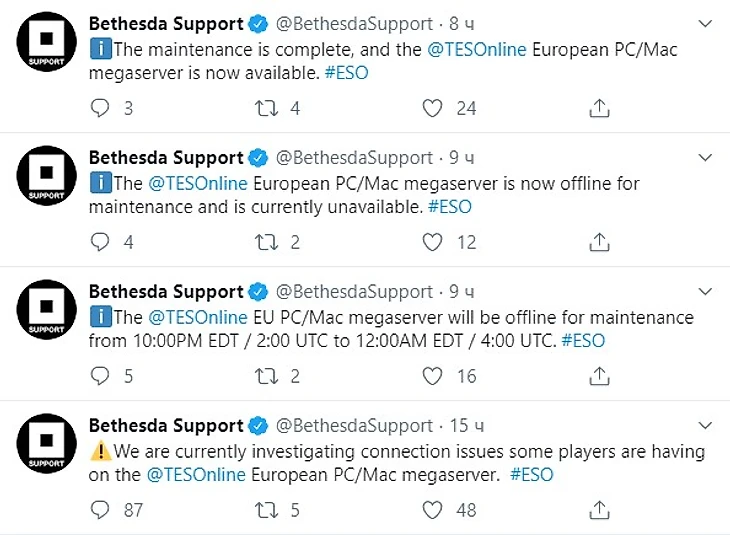Retweet the 10:00PM EDT maintenance schedule tweet
Image resolution: width=730 pixels, height=535 pixels.
[267, 376]
